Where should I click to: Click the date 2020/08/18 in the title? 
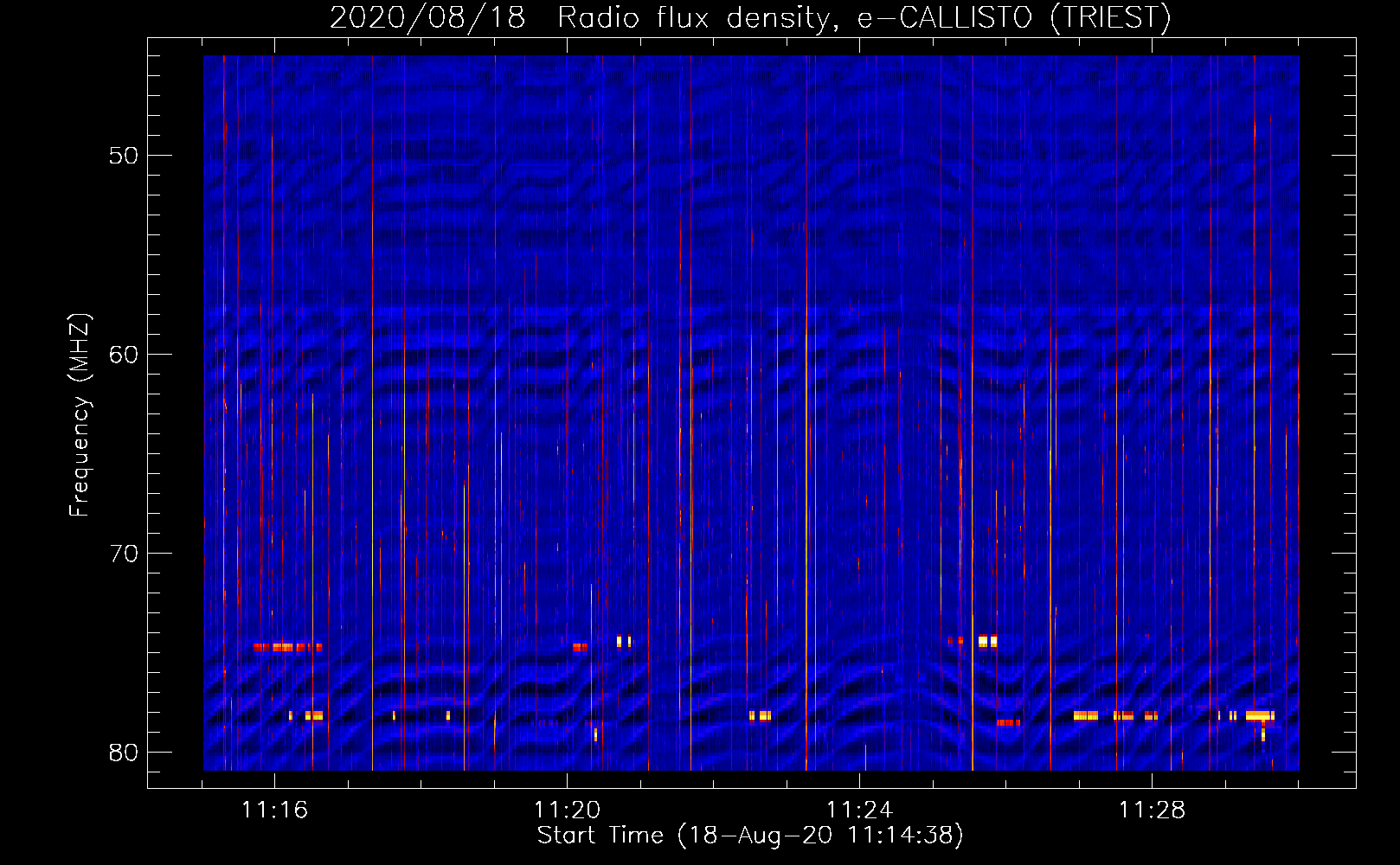pyautogui.click(x=427, y=17)
